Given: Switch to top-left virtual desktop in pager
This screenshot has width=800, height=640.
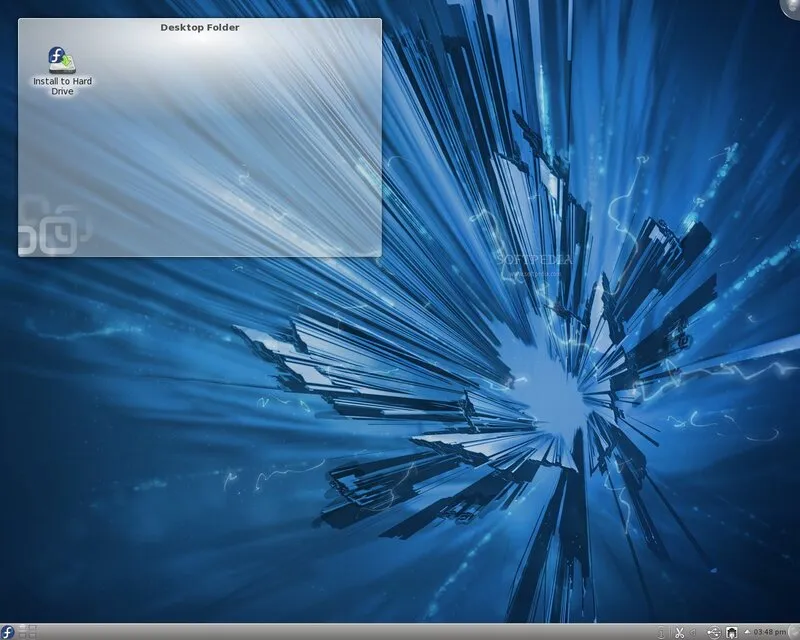Looking at the screenshot, I should pyautogui.click(x=22, y=628).
